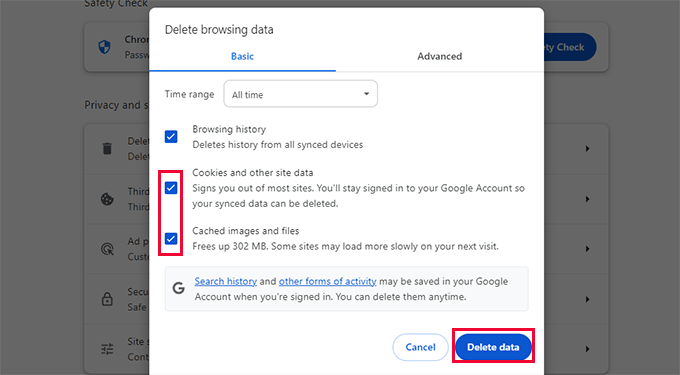Image resolution: width=680 pixels, height=375 pixels.
Task: Click the Safety Check shield icon
Action: [105, 47]
